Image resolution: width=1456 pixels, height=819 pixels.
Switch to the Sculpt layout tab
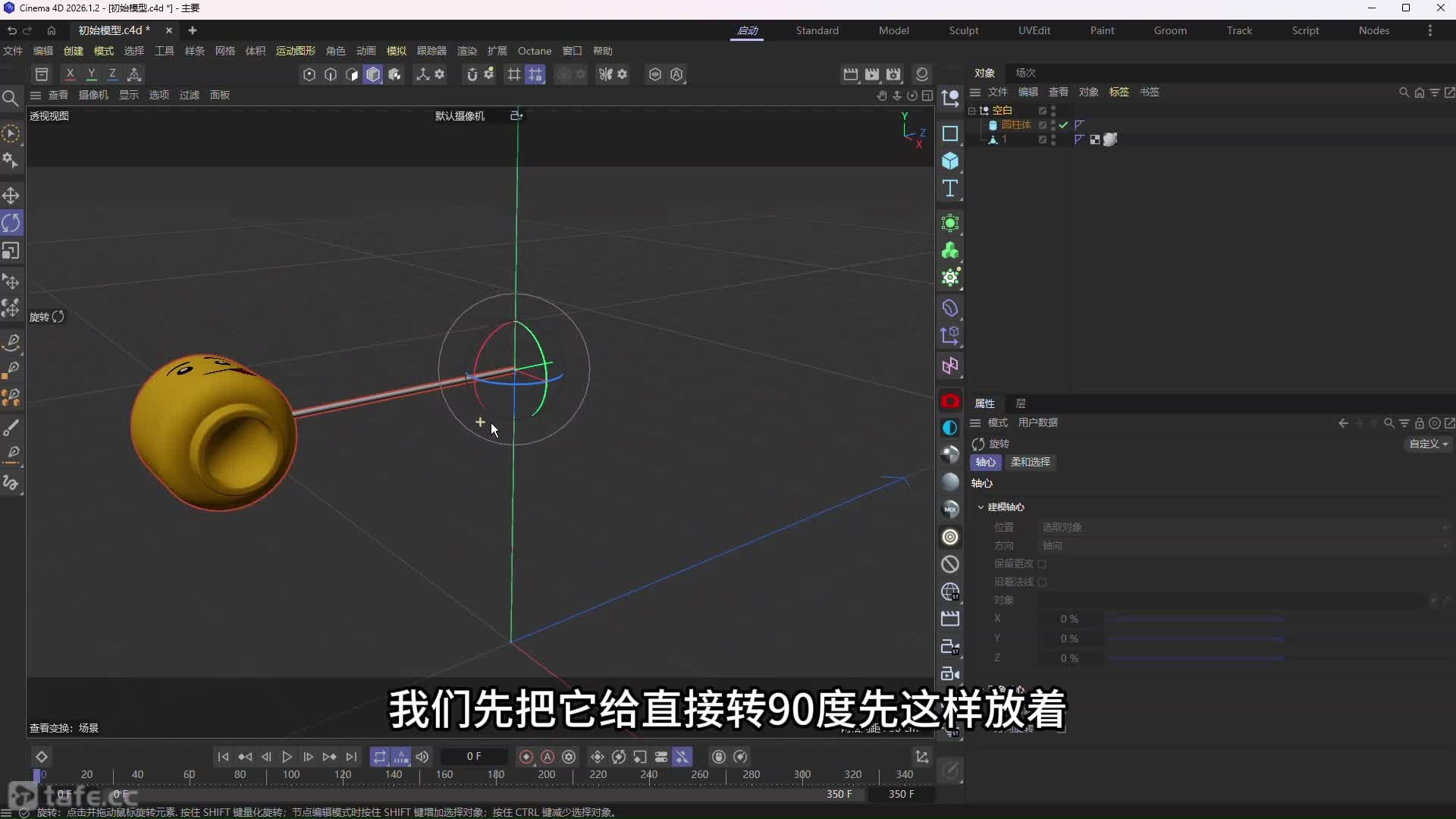pyautogui.click(x=963, y=30)
